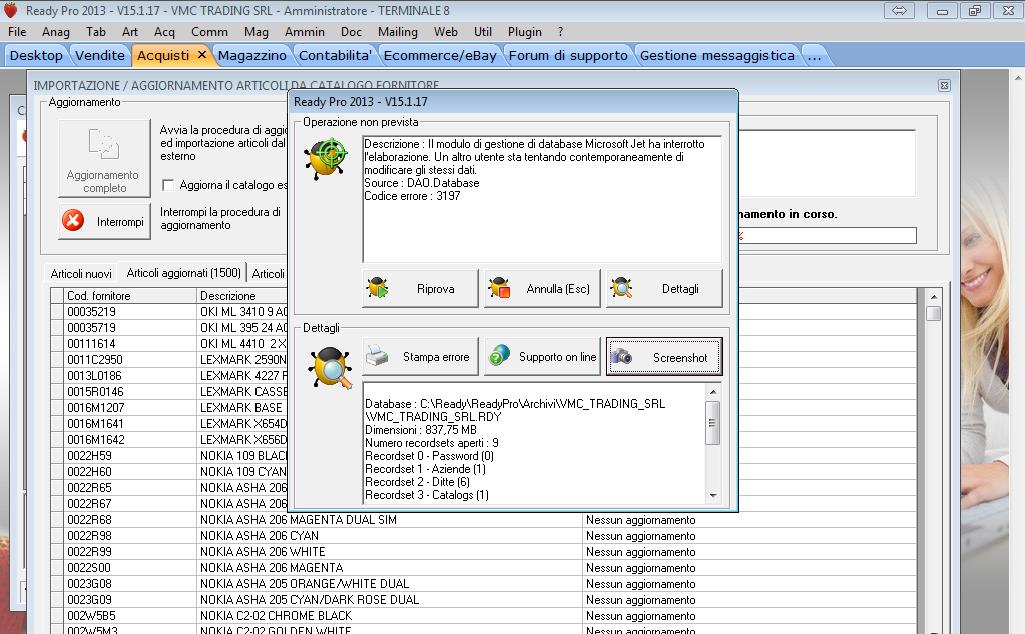Open the Art menu
This screenshot has width=1025, height=634.
129,31
